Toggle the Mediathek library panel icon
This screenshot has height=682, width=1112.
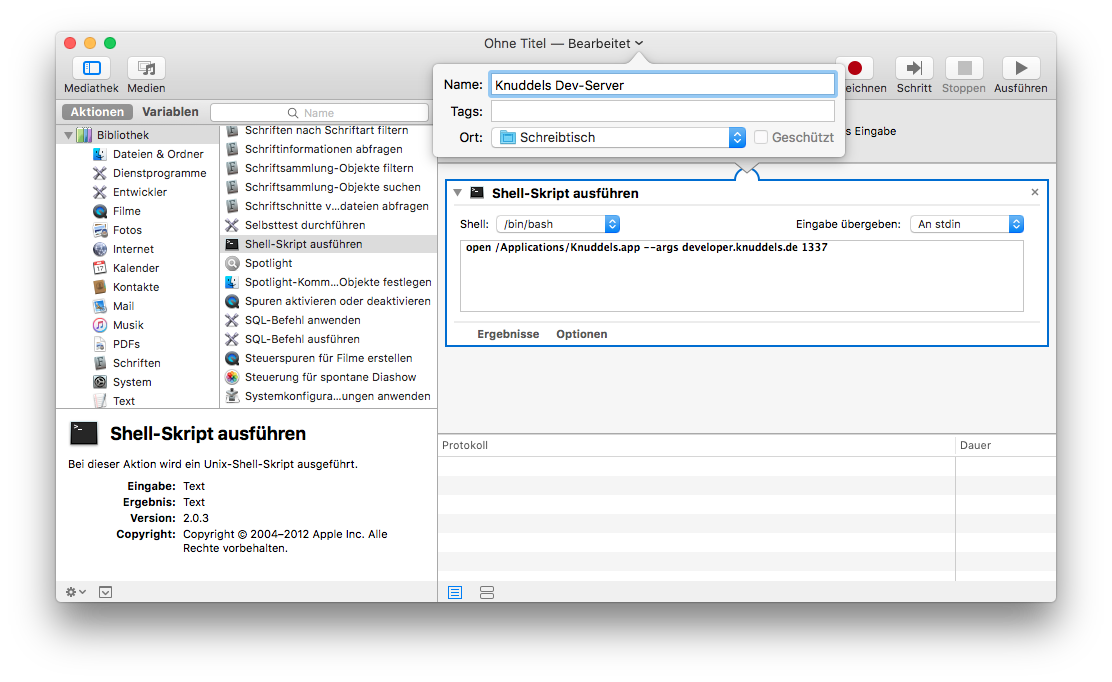[x=91, y=68]
